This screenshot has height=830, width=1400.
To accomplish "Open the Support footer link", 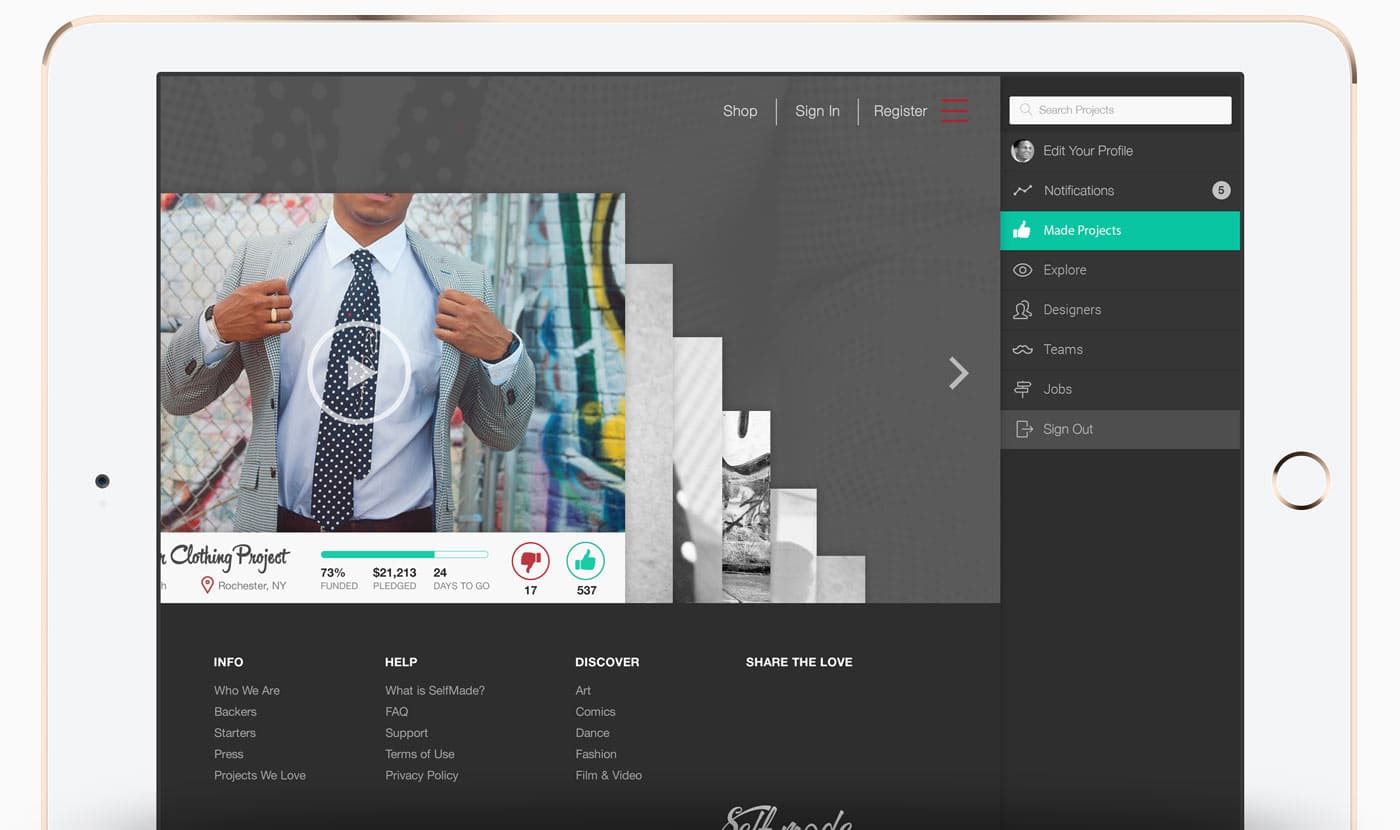I will (x=407, y=733).
